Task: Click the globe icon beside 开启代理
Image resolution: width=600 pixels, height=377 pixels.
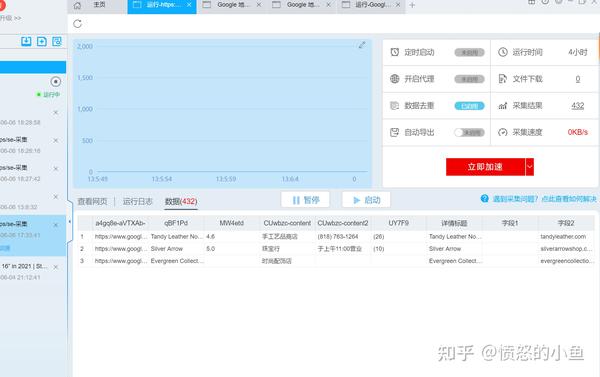Action: [x=395, y=79]
